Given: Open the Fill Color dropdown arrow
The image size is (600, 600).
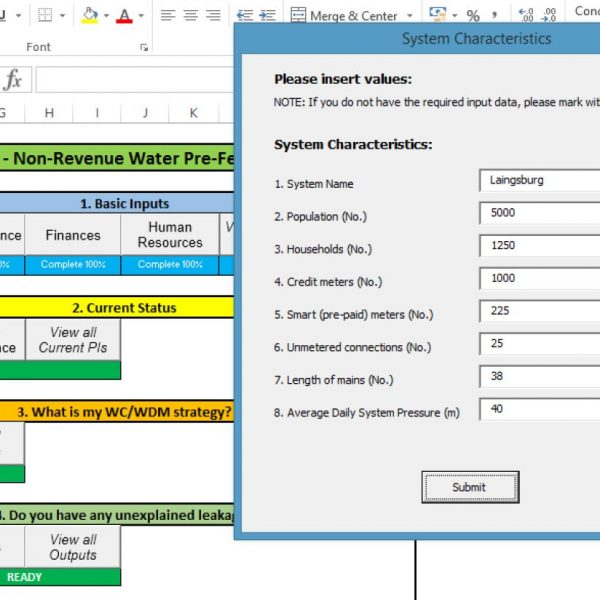Looking at the screenshot, I should (106, 16).
